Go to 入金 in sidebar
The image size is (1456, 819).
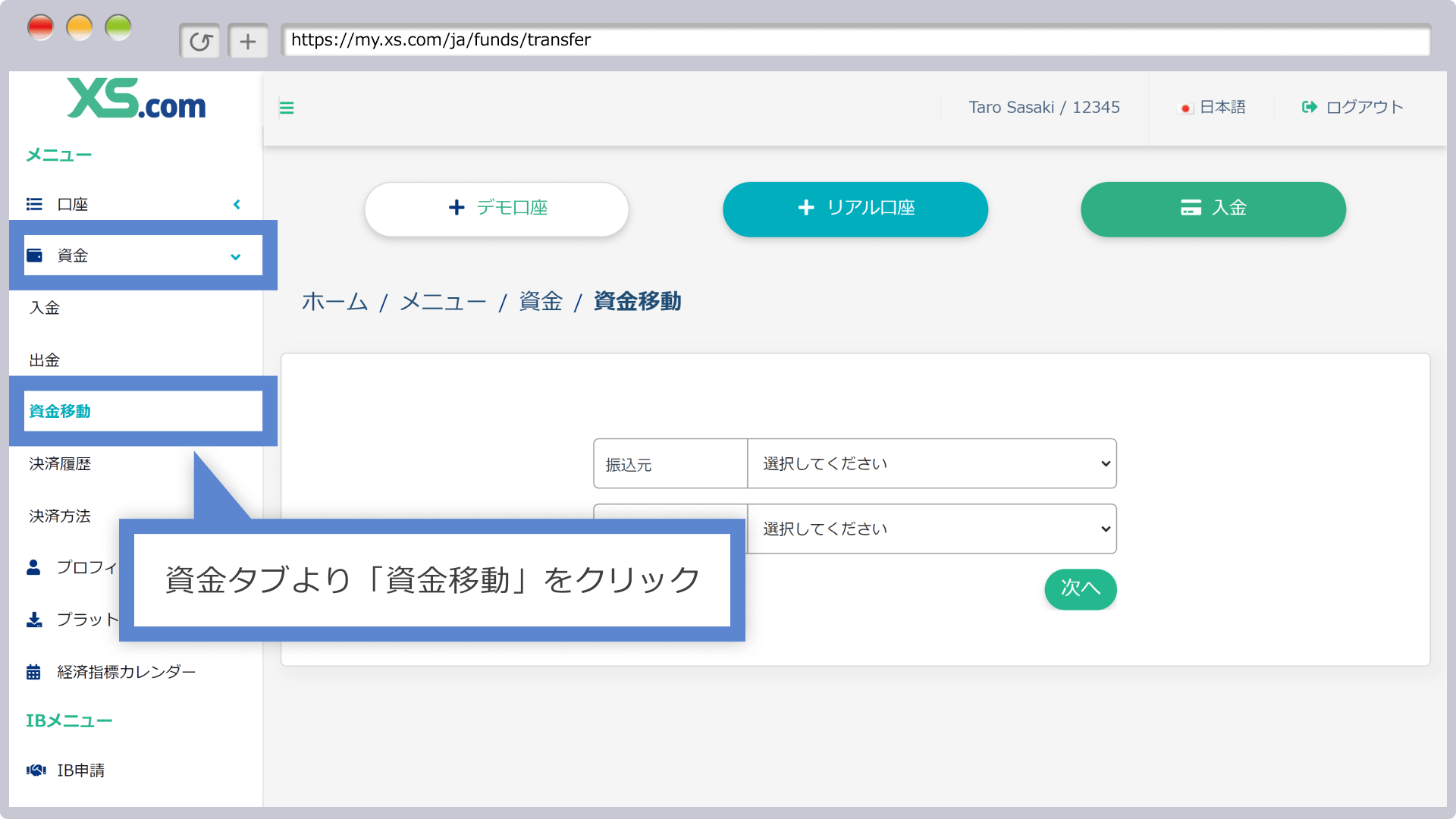(45, 308)
